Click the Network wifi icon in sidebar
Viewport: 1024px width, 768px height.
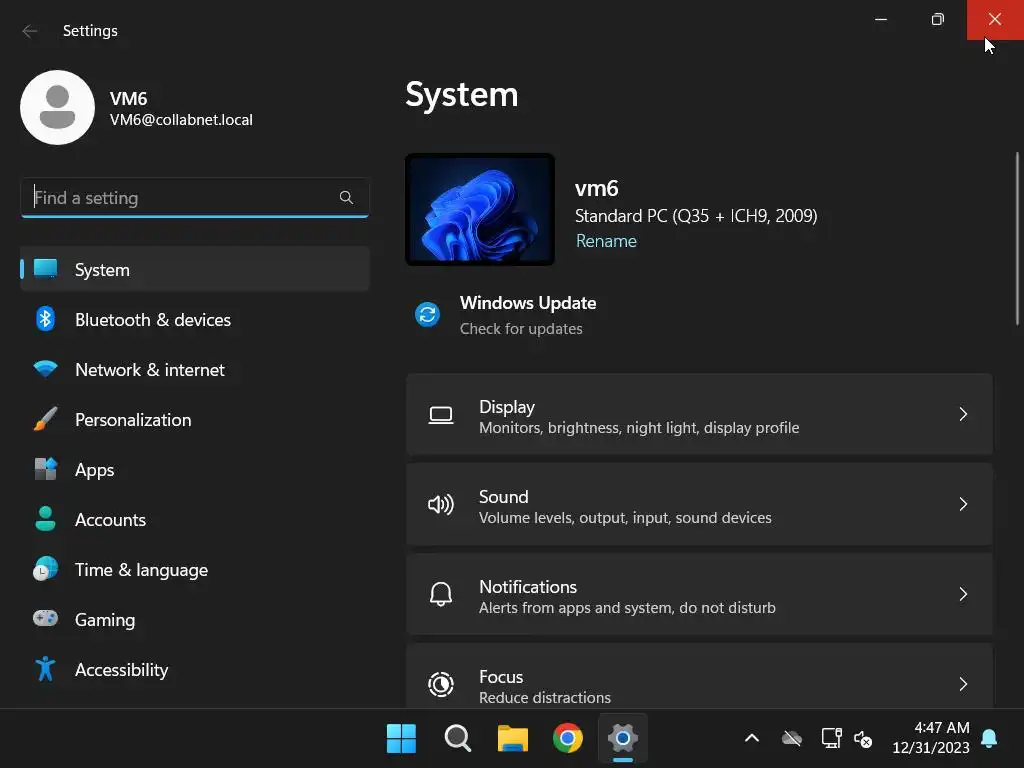[45, 369]
